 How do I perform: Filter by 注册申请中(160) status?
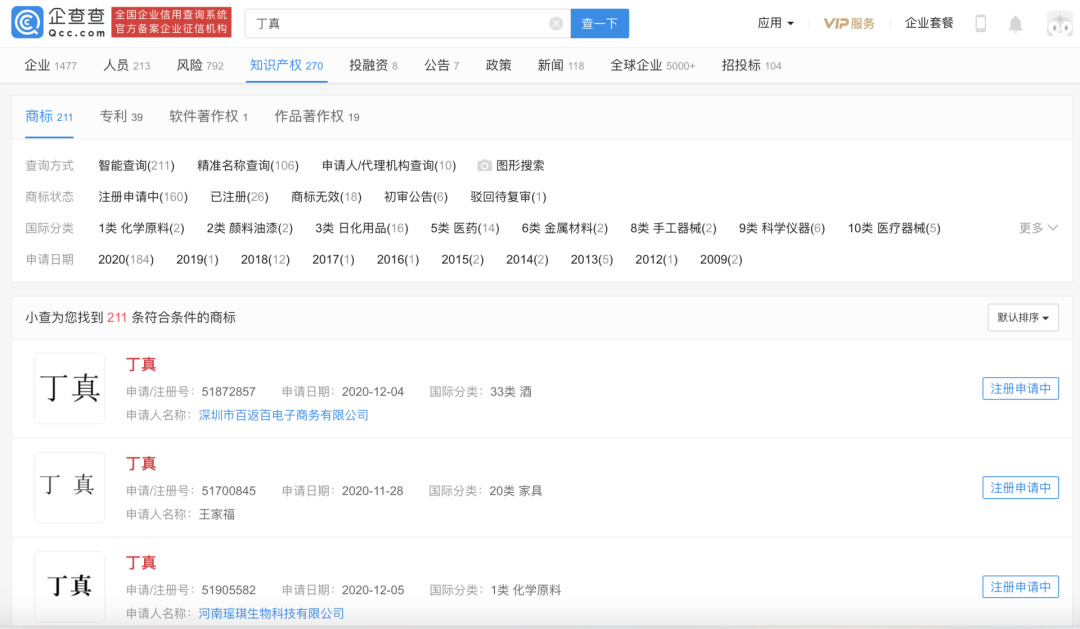142,197
